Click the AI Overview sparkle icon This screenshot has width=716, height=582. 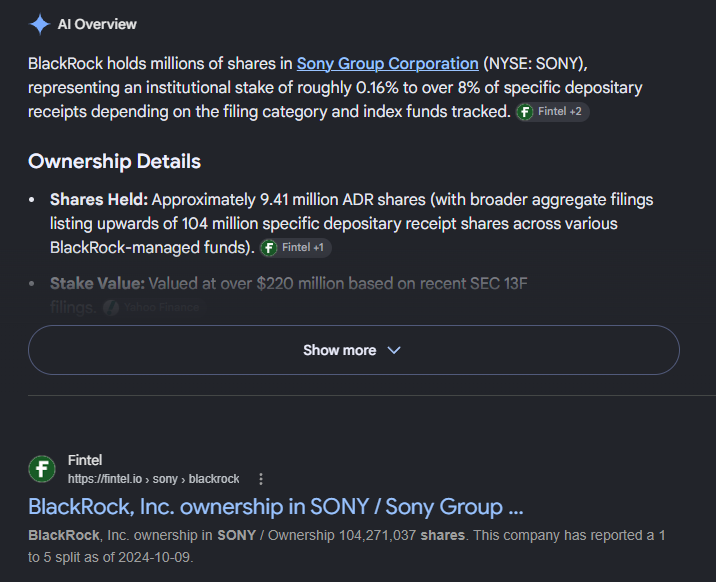tap(40, 24)
